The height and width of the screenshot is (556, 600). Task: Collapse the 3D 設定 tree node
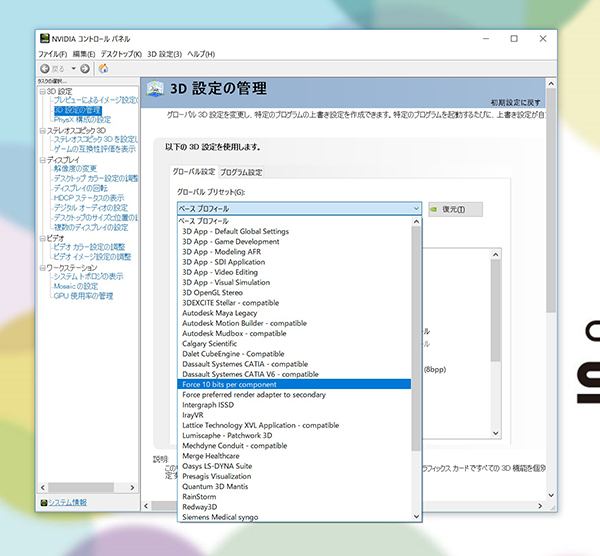pyautogui.click(x=42, y=91)
